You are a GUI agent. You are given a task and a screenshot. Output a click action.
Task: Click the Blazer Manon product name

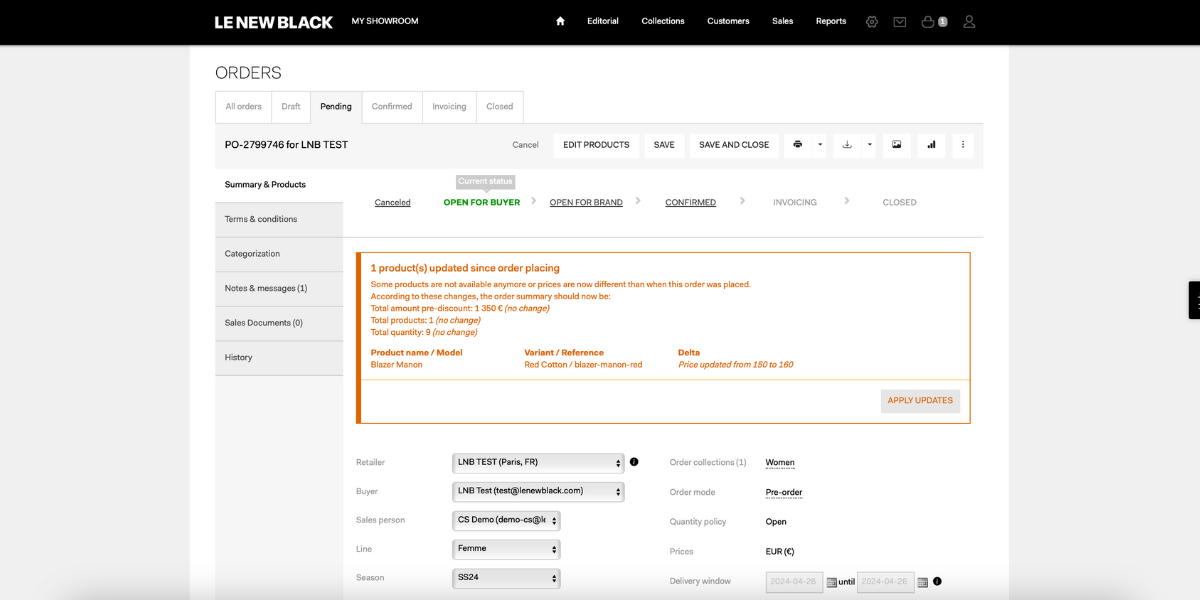(397, 365)
